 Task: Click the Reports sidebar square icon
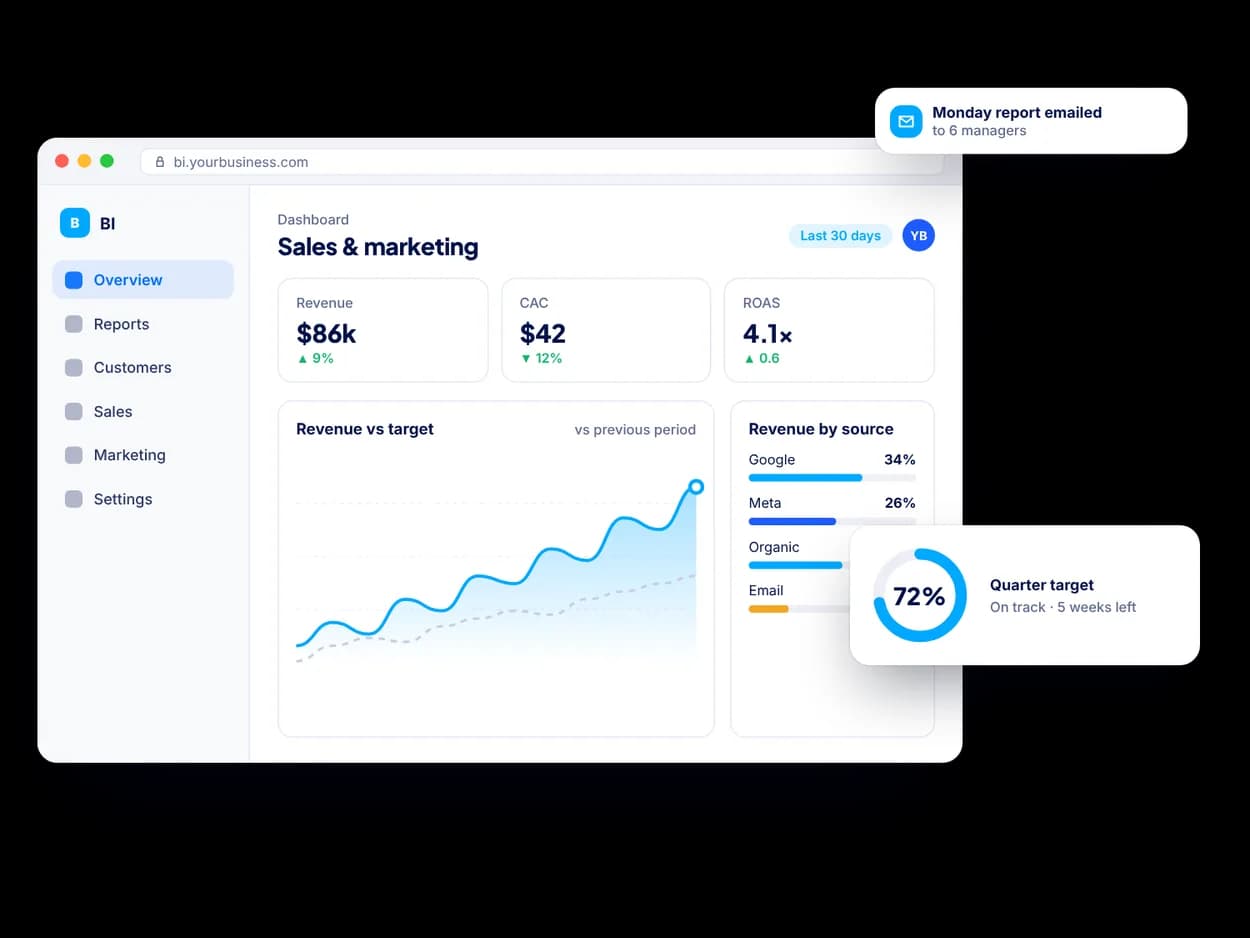(x=74, y=324)
